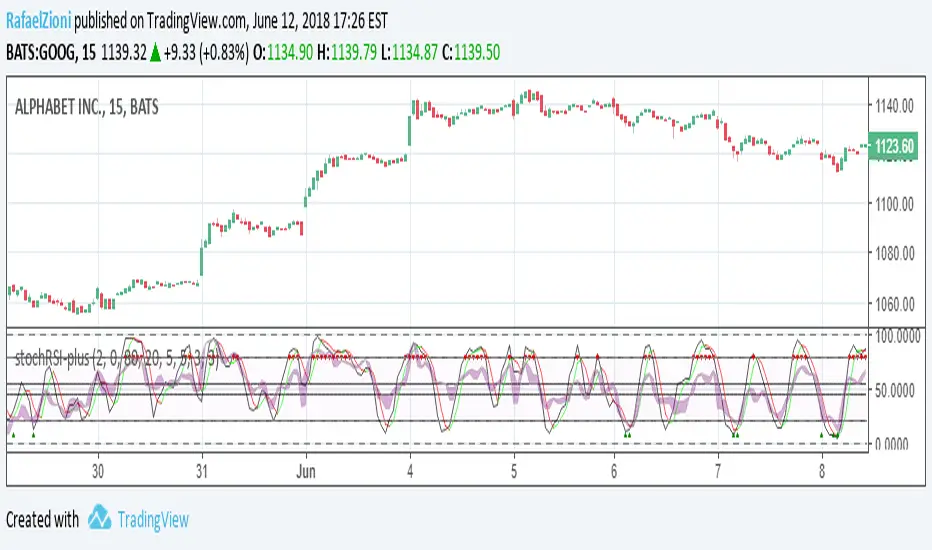Click the 1060.00 price axis label
Viewport: 932px width, 550px height.
tap(894, 304)
